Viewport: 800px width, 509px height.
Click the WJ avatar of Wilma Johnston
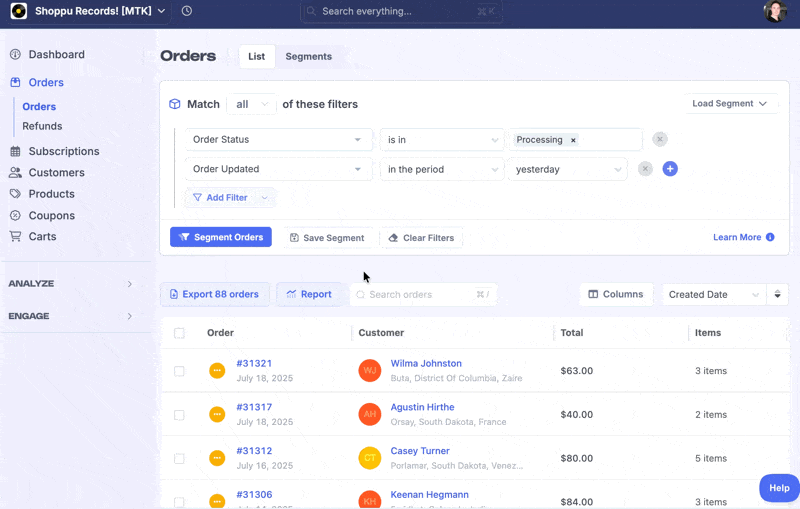pyautogui.click(x=370, y=370)
